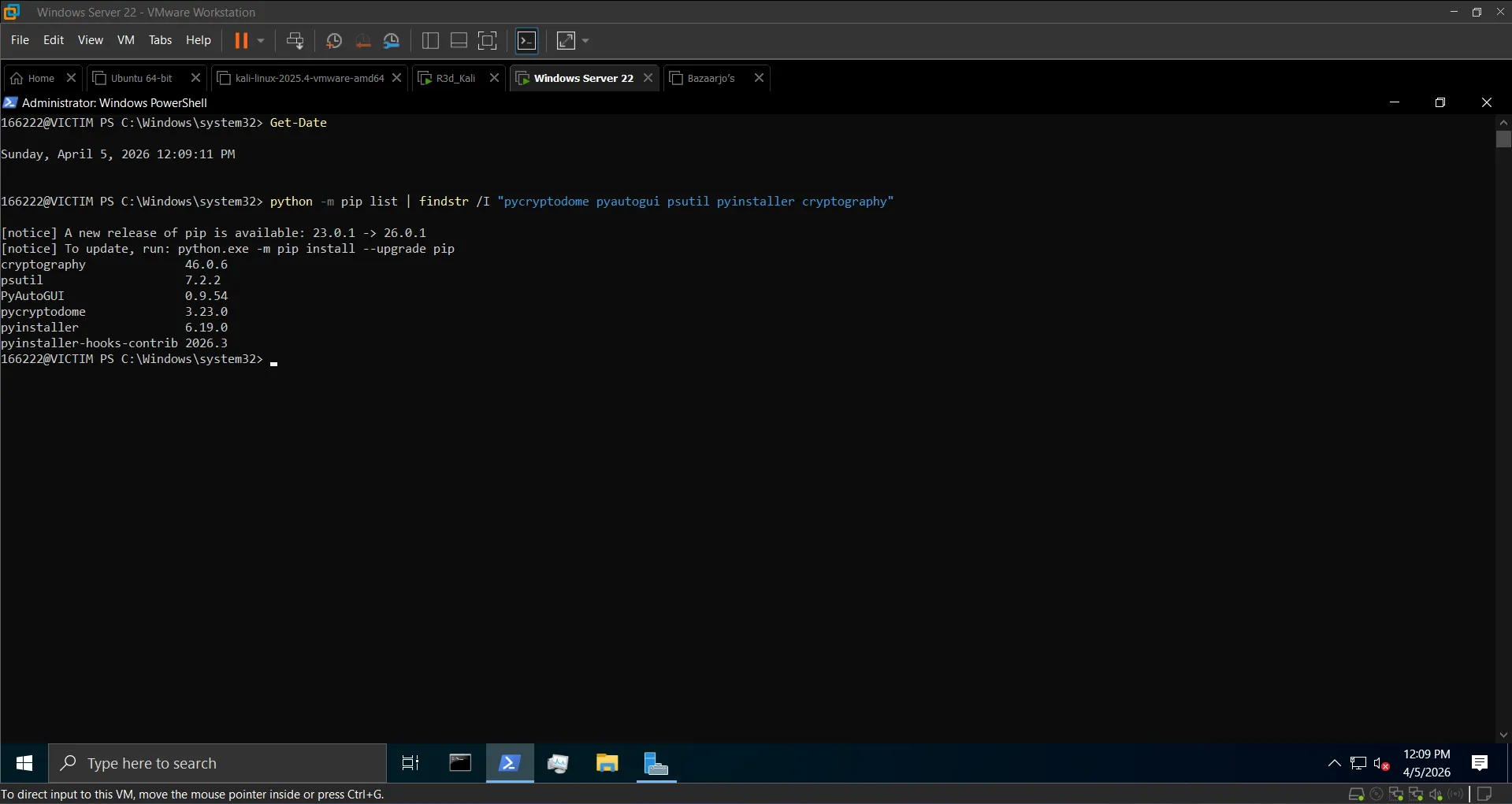Switch to console view
The height and width of the screenshot is (804, 1512).
(x=526, y=40)
